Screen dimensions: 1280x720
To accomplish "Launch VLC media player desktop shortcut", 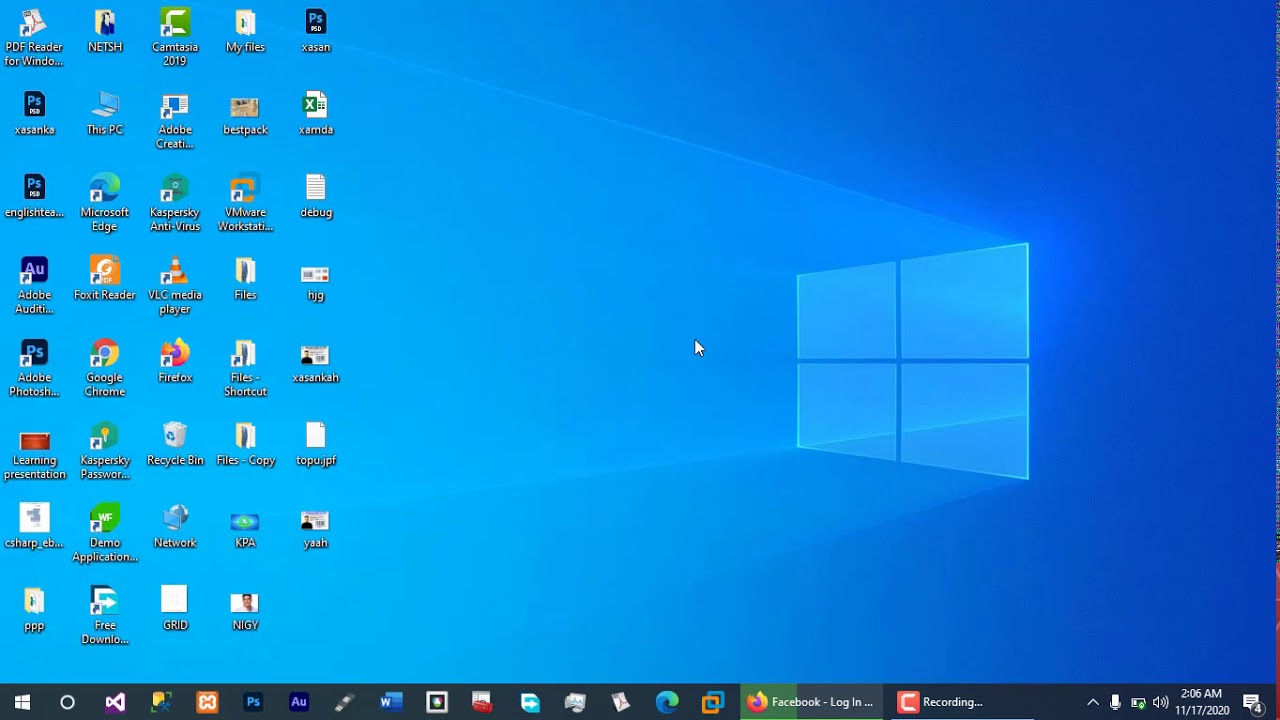I will pyautogui.click(x=175, y=287).
